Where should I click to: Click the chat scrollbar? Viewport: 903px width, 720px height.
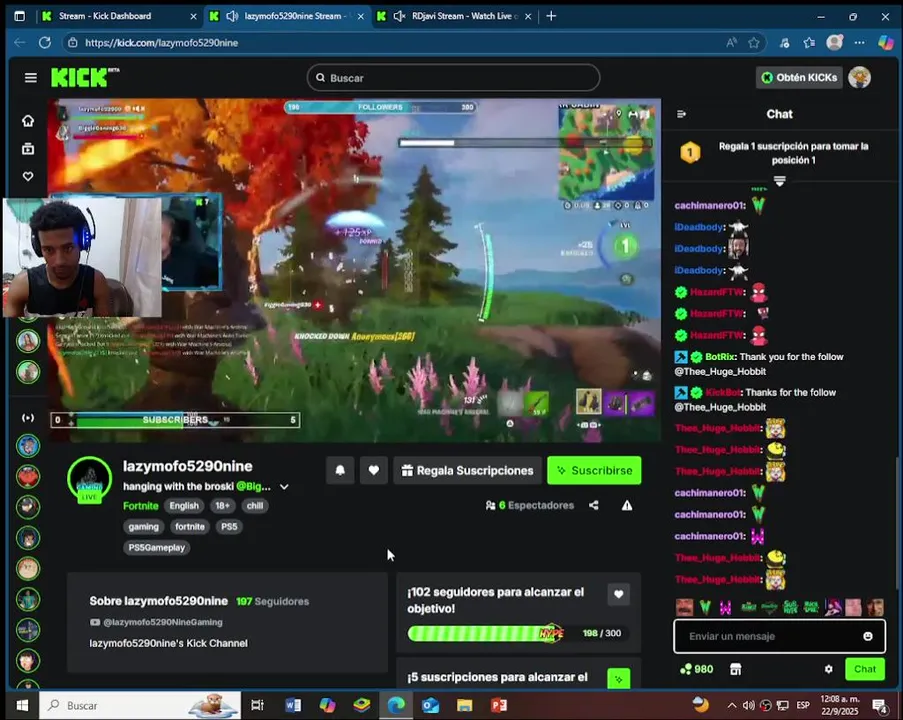coord(897,523)
